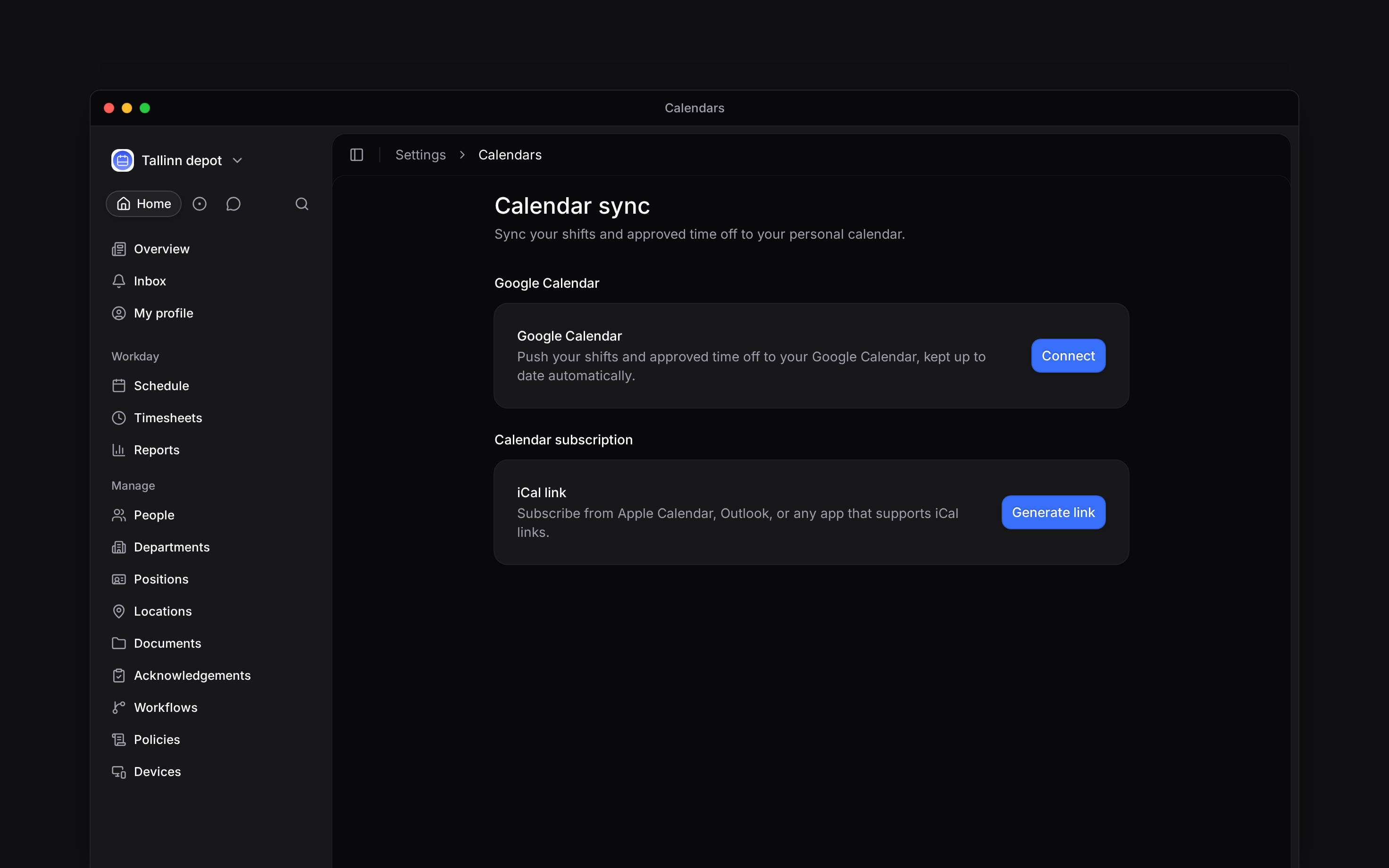This screenshot has width=1389, height=868.
Task: Open Inbox in the sidebar
Action: click(x=150, y=281)
